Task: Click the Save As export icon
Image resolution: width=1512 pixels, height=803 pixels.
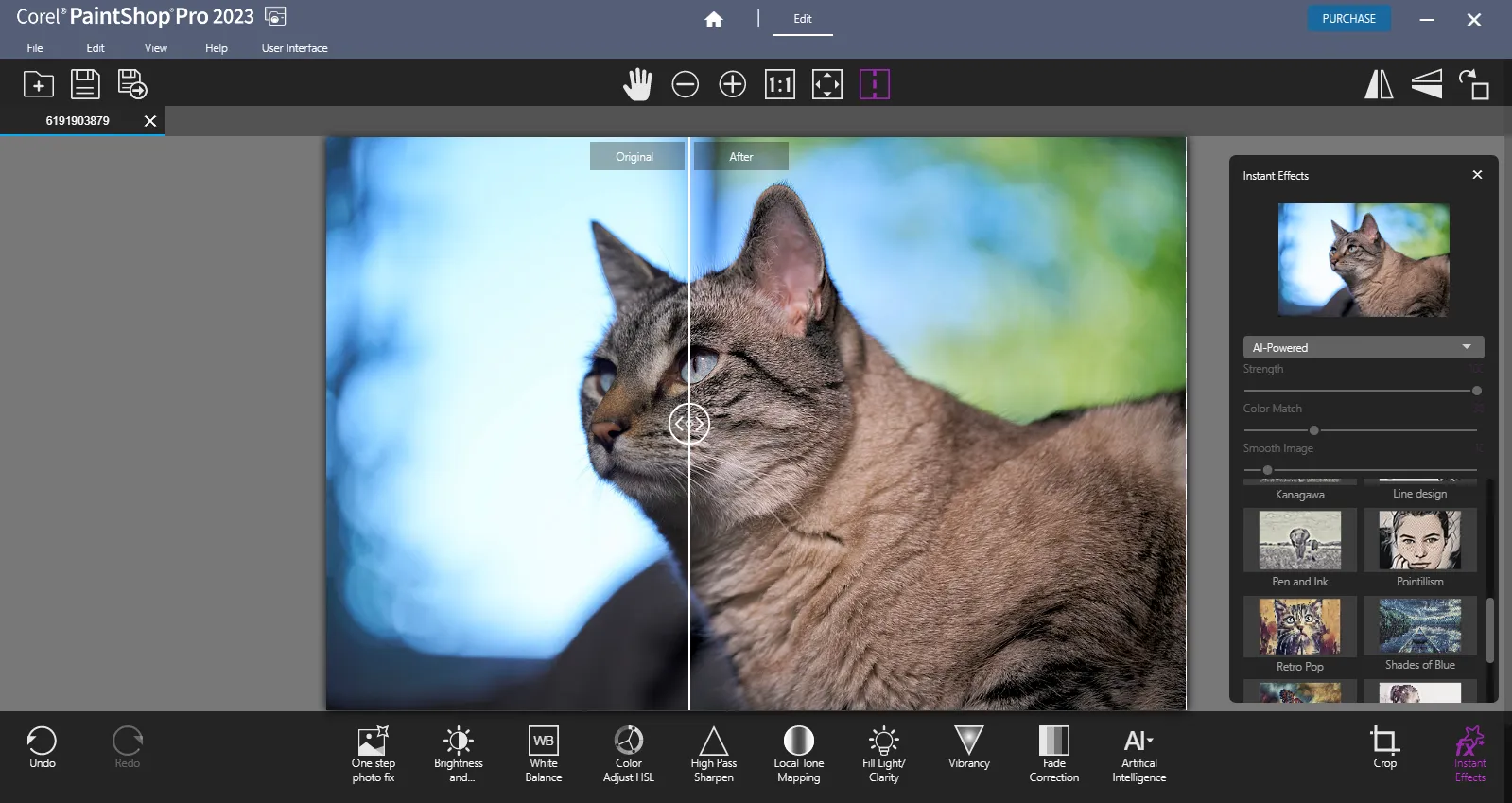Action: coord(132,85)
